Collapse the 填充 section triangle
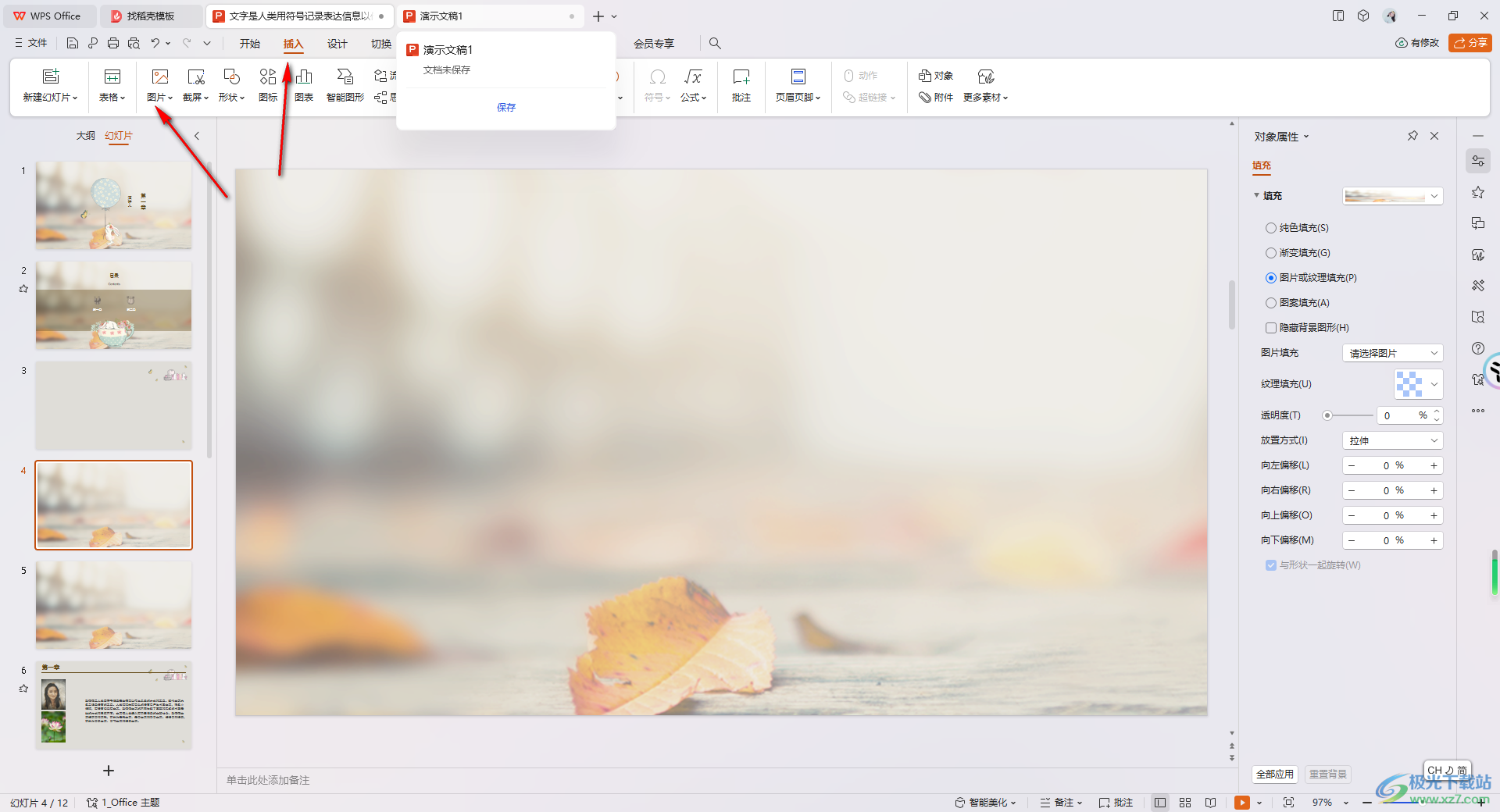 click(x=1256, y=196)
